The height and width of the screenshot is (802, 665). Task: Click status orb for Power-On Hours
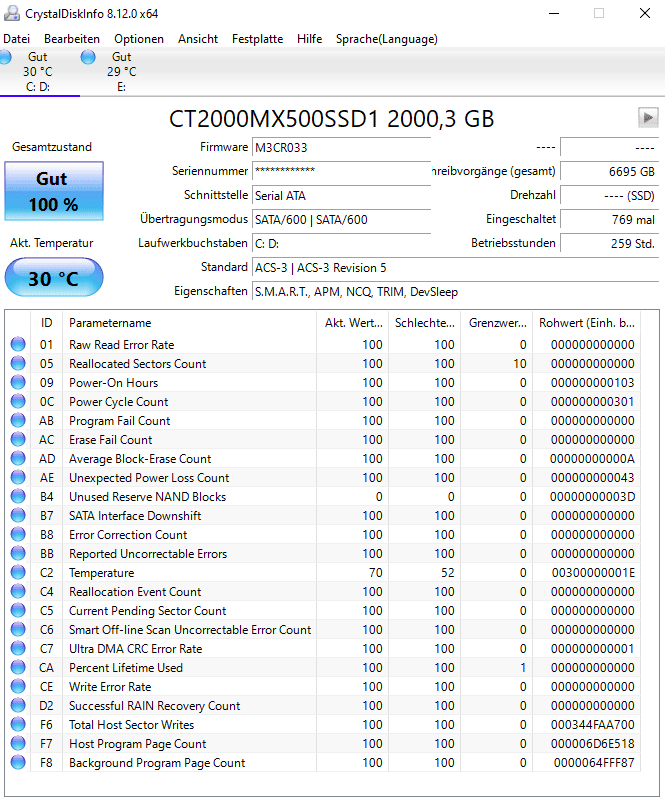(x=18, y=382)
